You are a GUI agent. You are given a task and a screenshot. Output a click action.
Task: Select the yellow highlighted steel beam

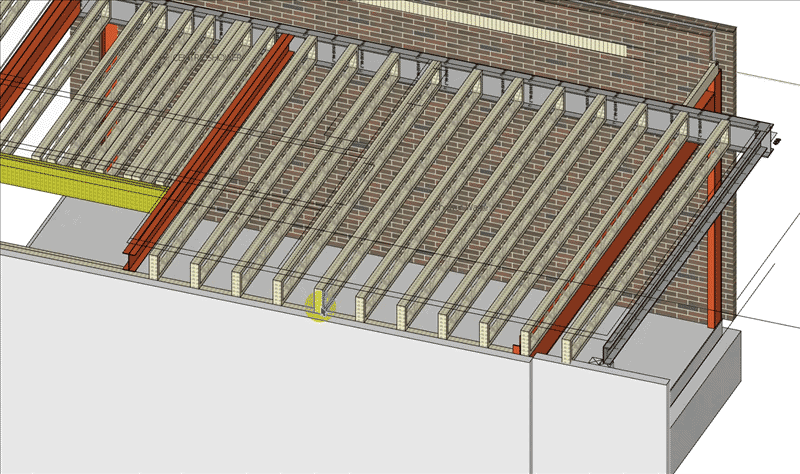(84, 182)
